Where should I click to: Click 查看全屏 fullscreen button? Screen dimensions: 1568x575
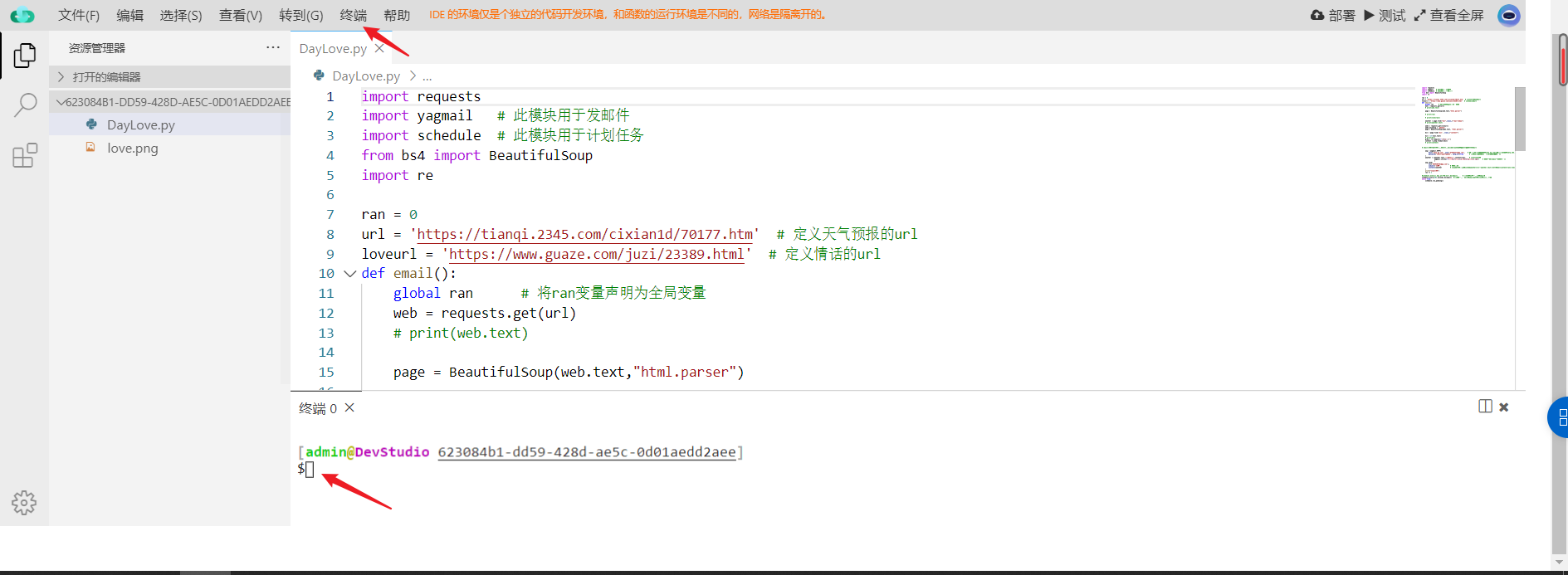(1449, 15)
